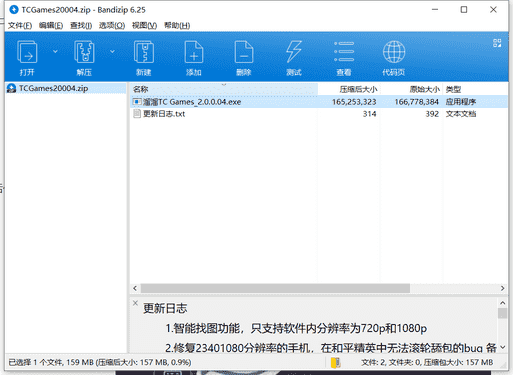The height and width of the screenshot is (375, 513).
Task: Sort by original size (原始大小) column
Action: click(x=411, y=89)
